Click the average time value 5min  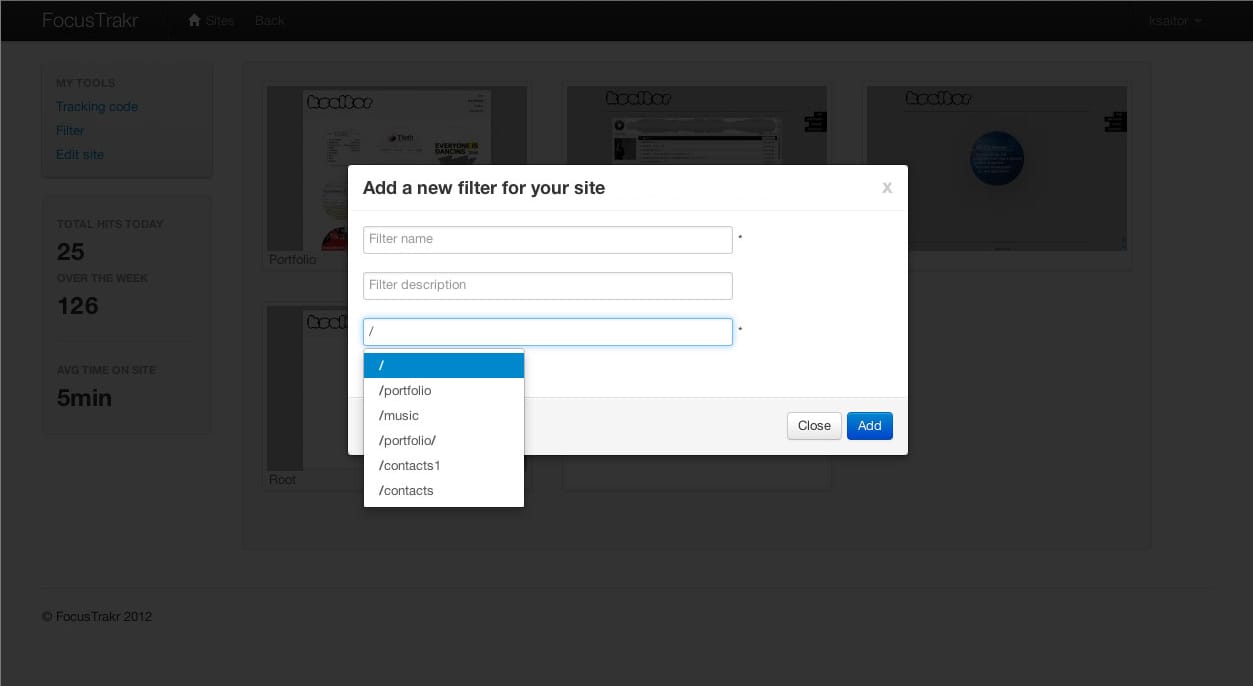[x=84, y=398]
